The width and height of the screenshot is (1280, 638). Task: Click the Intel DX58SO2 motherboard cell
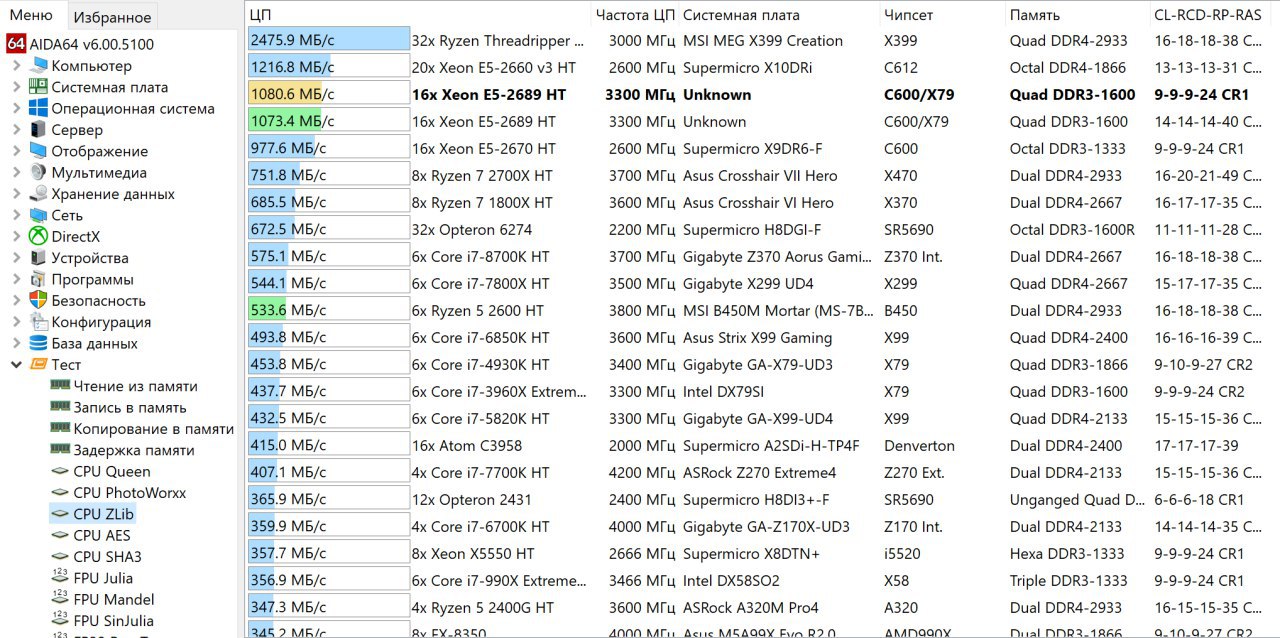tap(731, 581)
